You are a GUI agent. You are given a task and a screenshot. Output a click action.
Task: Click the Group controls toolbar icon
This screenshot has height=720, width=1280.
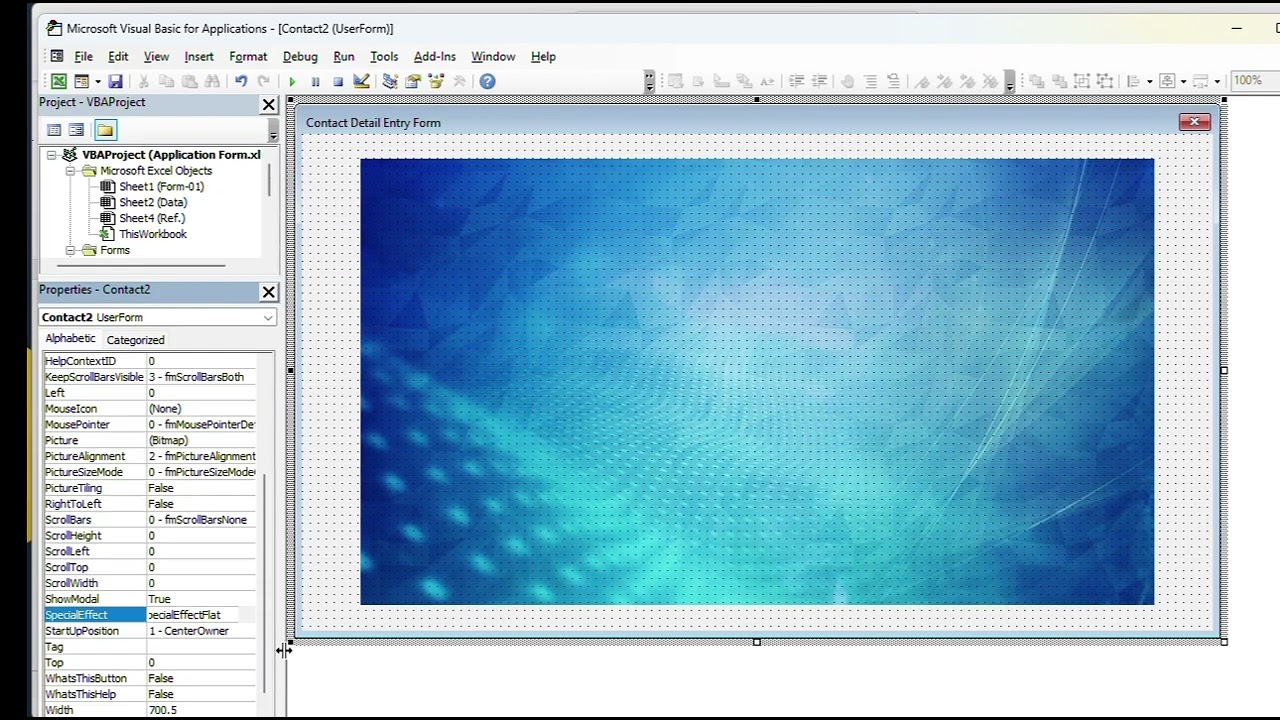(x=1082, y=82)
